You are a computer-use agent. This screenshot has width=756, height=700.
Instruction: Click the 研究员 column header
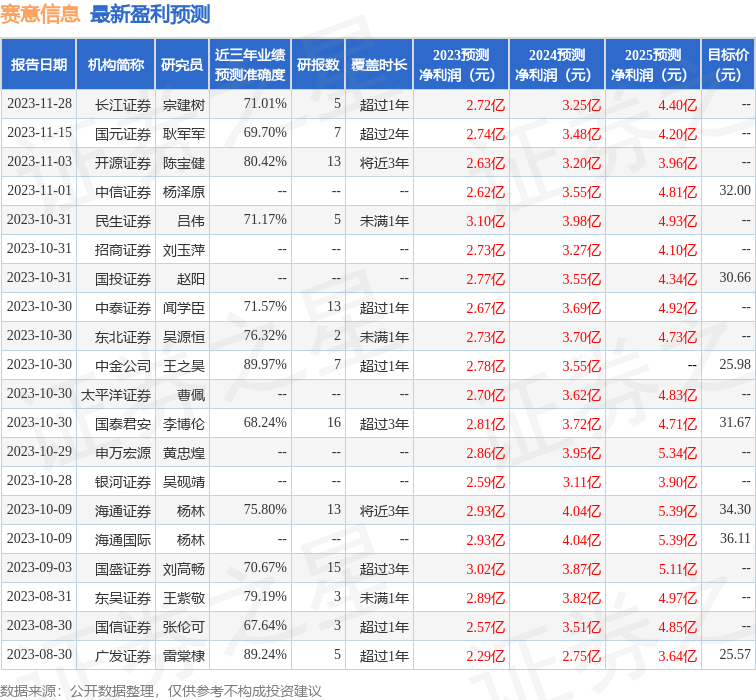pos(182,65)
